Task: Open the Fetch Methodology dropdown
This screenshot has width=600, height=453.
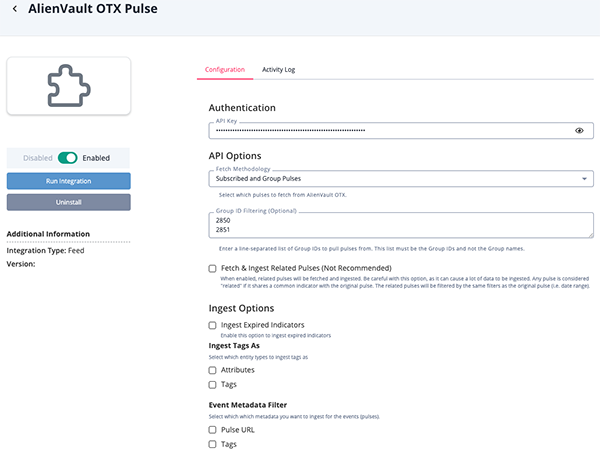Action: tap(401, 179)
